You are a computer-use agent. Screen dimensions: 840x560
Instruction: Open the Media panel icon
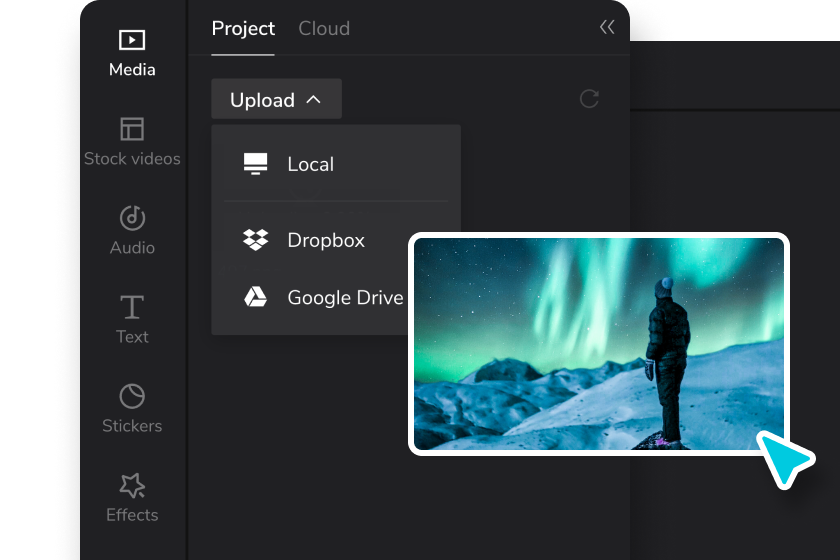tap(132, 40)
